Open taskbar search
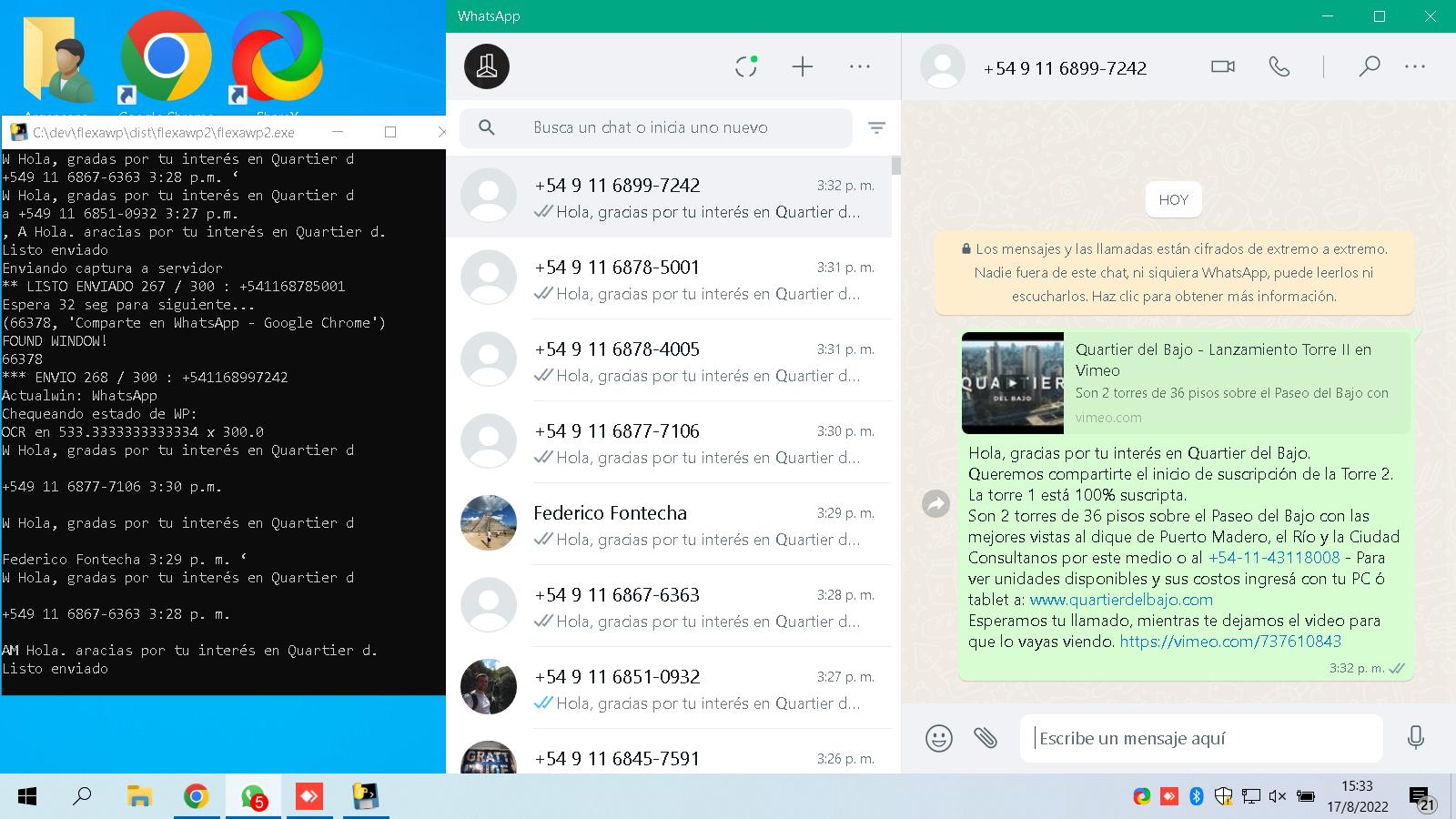This screenshot has height=819, width=1456. (82, 797)
